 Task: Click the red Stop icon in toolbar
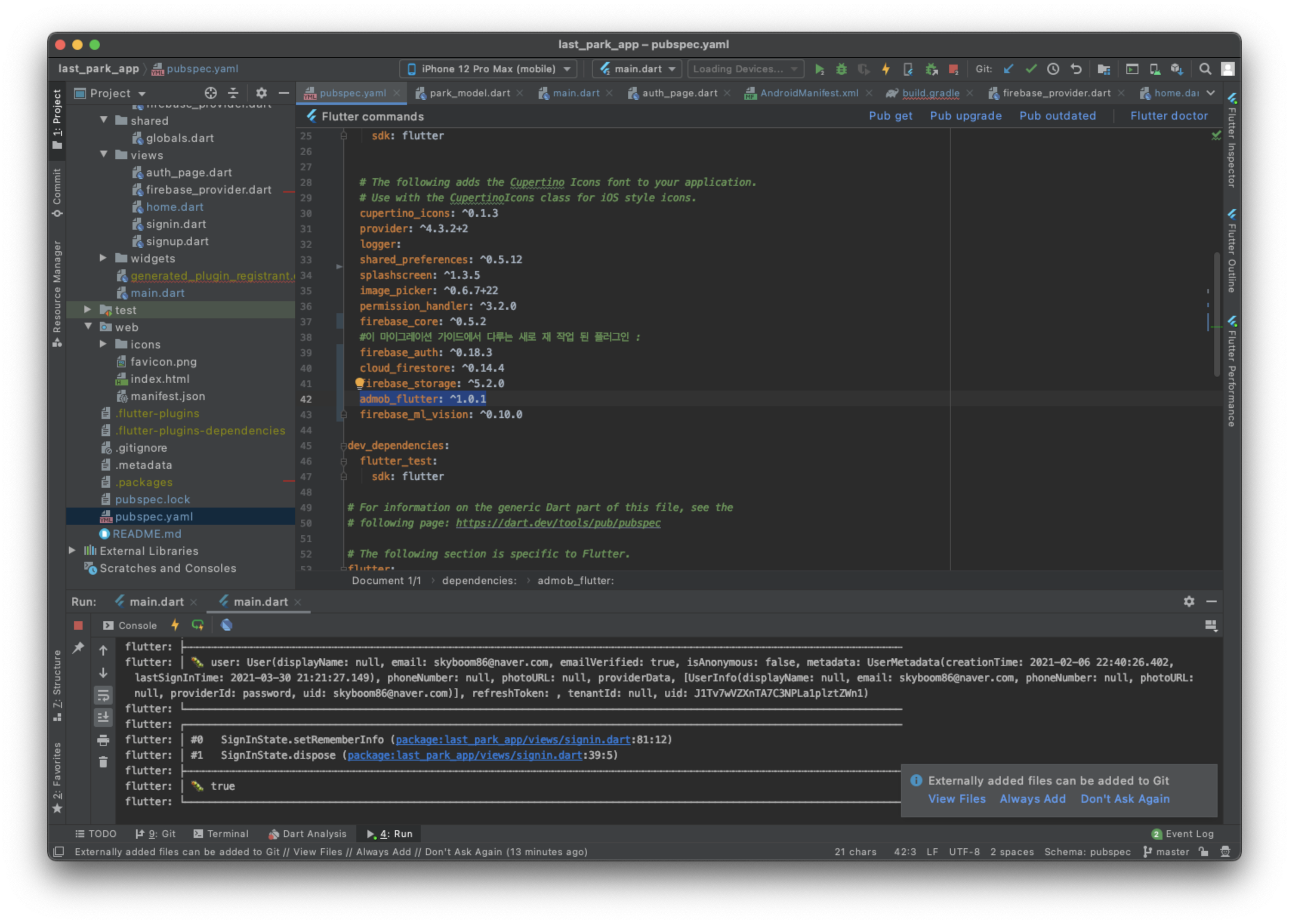click(953, 69)
